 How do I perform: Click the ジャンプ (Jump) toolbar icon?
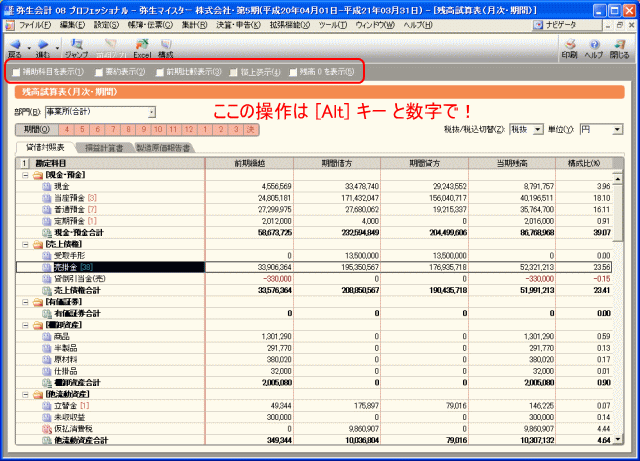(x=76, y=47)
